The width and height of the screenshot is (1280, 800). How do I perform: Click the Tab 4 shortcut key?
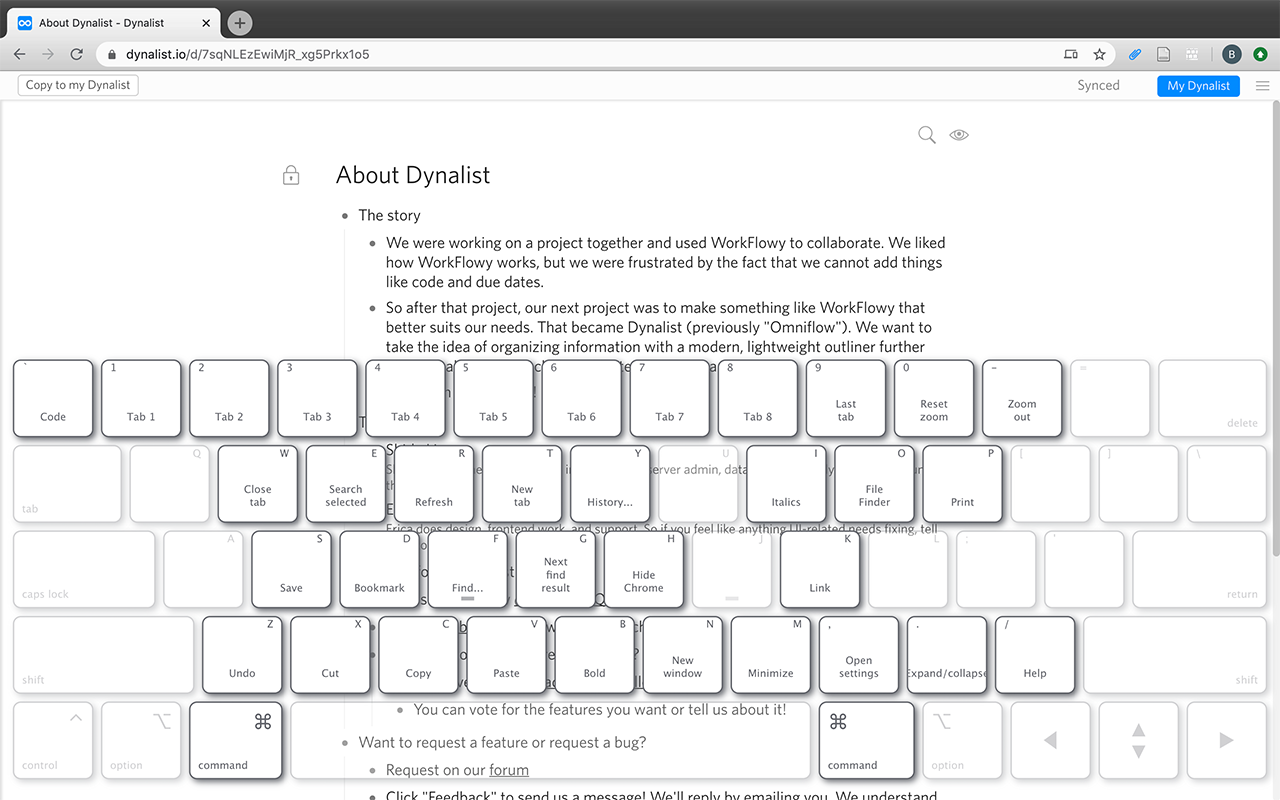[x=405, y=398]
